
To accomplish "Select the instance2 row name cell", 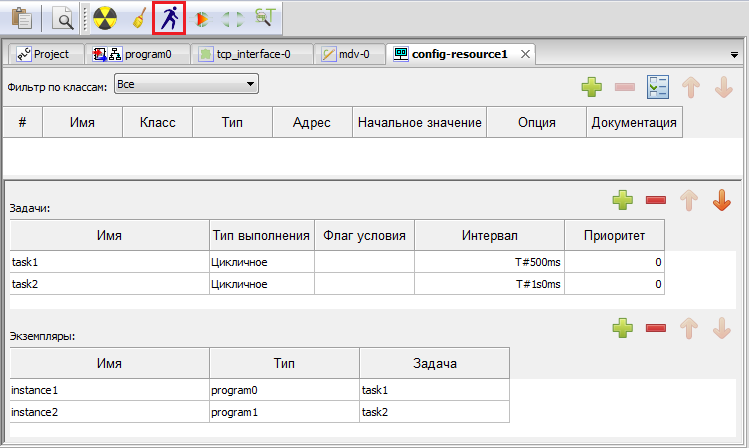I will (x=109, y=411).
